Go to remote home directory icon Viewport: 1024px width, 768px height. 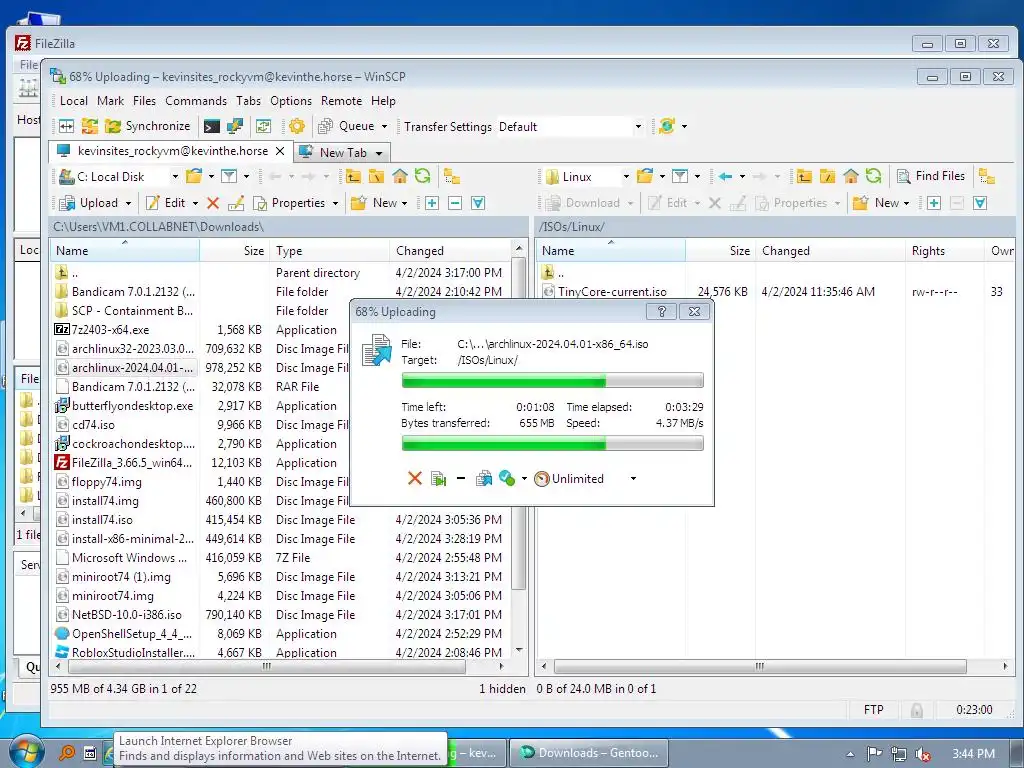point(850,176)
